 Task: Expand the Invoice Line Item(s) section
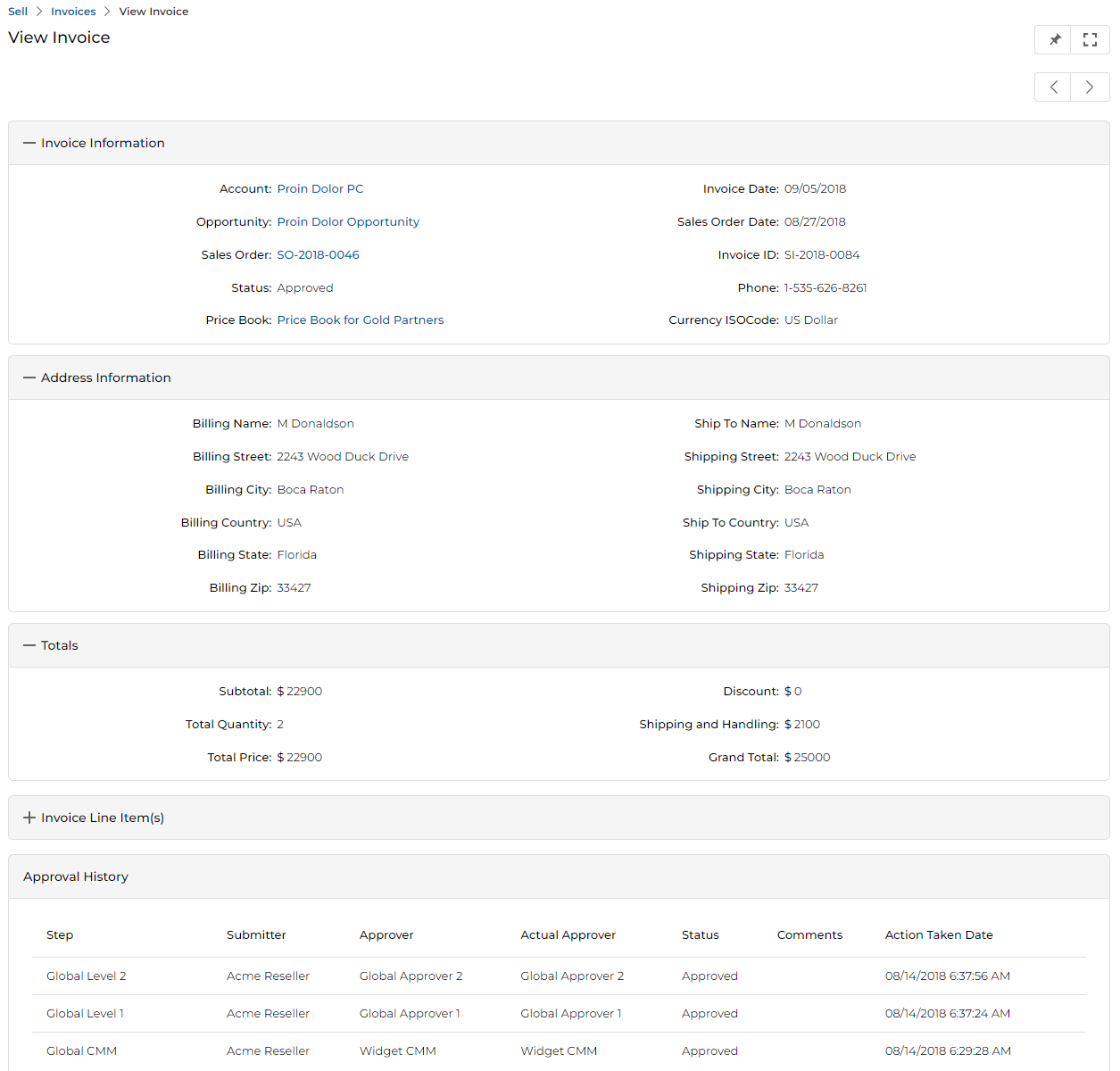(x=29, y=818)
